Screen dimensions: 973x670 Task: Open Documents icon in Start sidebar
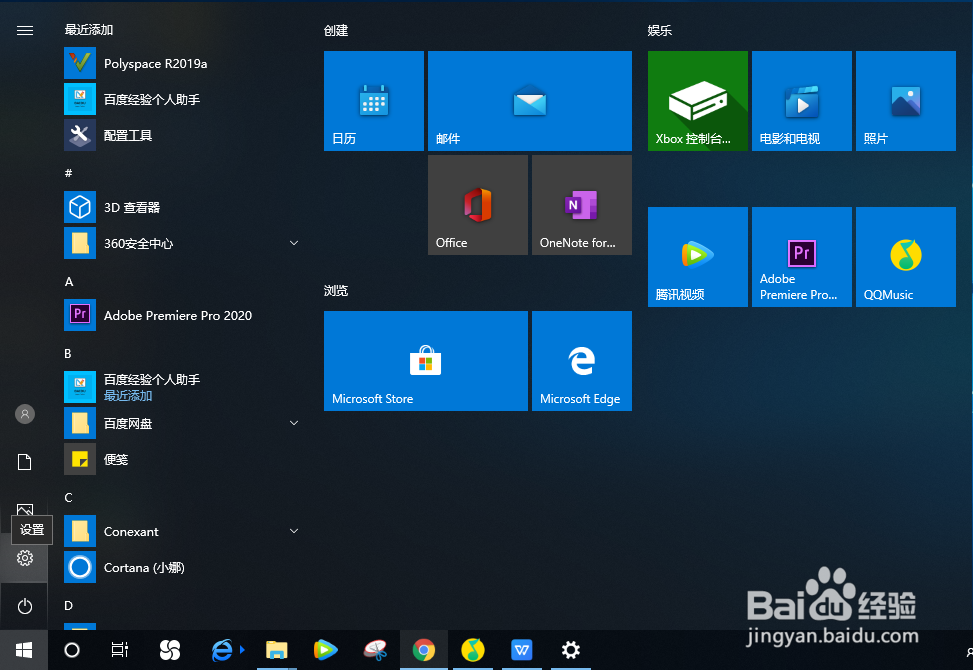[x=24, y=462]
